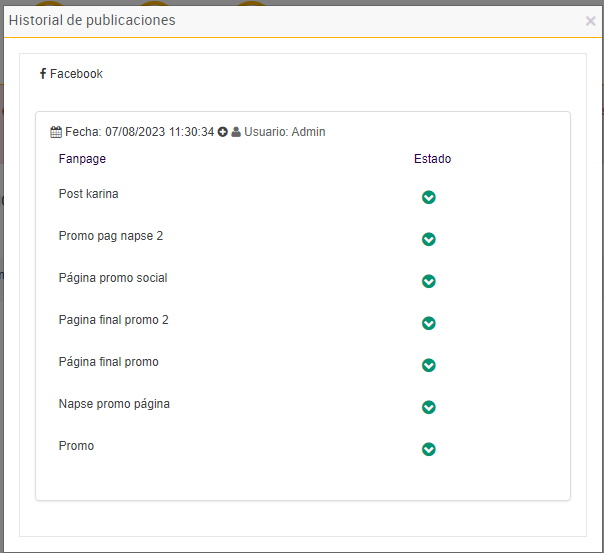
Task: Click the user icon before Usuario
Action: 236,132
